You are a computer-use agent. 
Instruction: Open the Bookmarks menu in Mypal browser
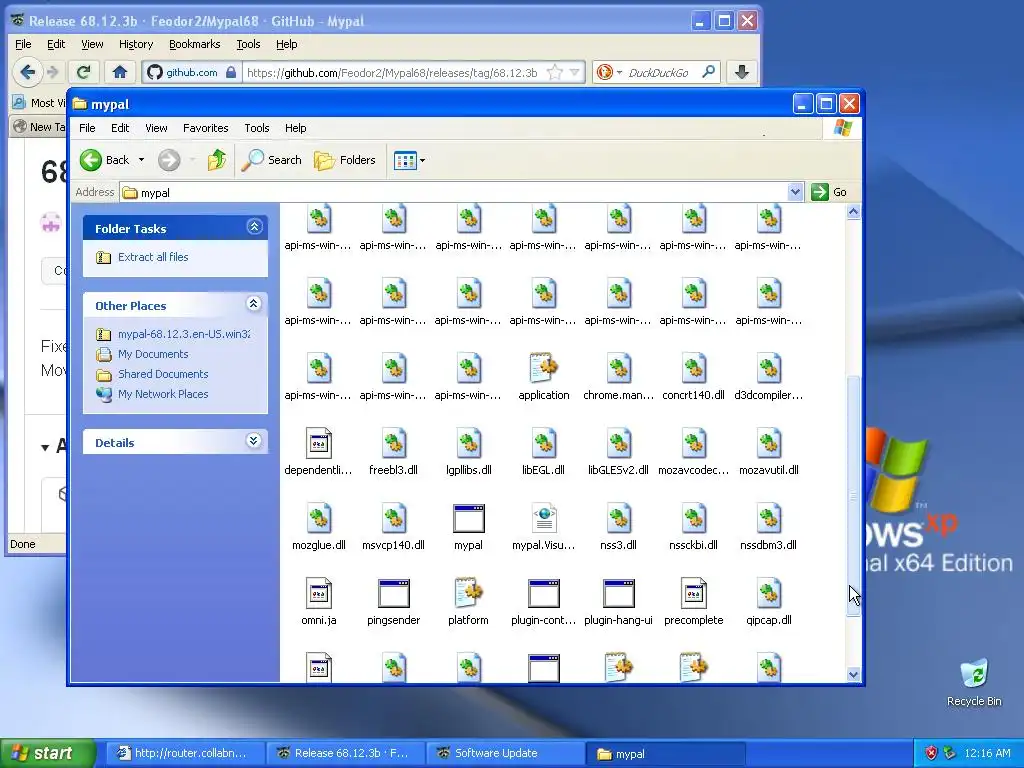point(195,44)
